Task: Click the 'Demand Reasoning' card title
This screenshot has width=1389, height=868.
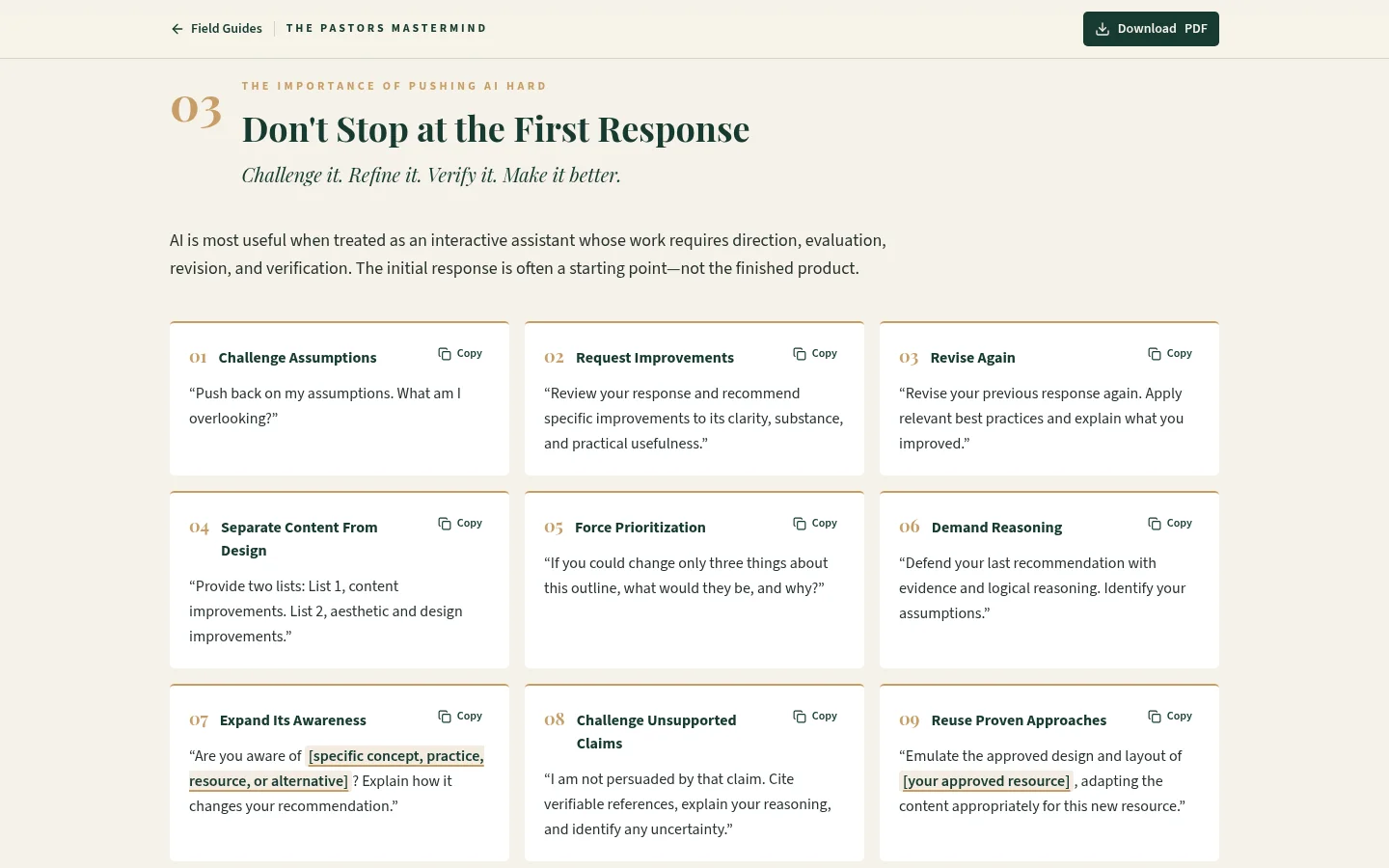Action: 996,528
